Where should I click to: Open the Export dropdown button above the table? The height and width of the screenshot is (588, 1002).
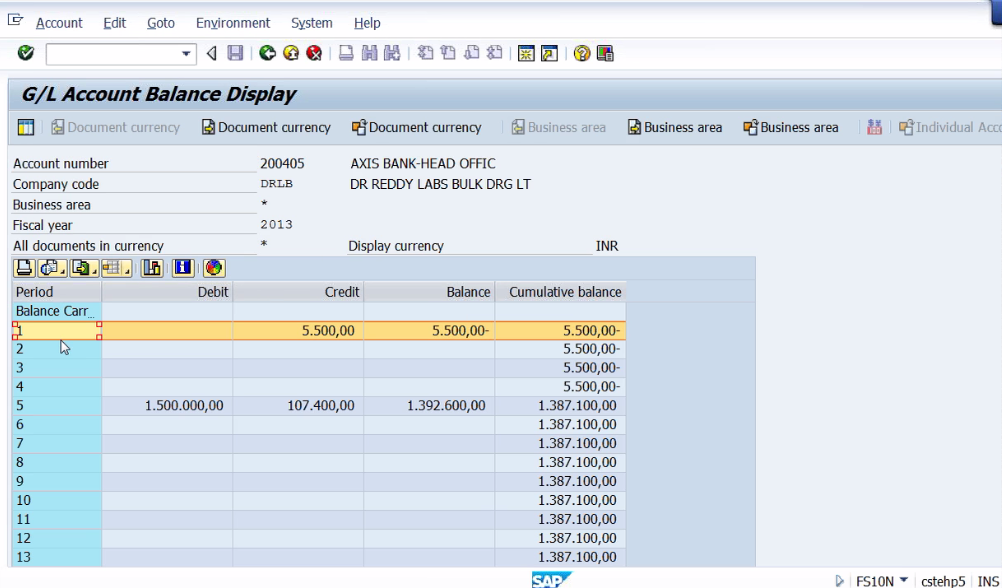pyautogui.click(x=84, y=268)
